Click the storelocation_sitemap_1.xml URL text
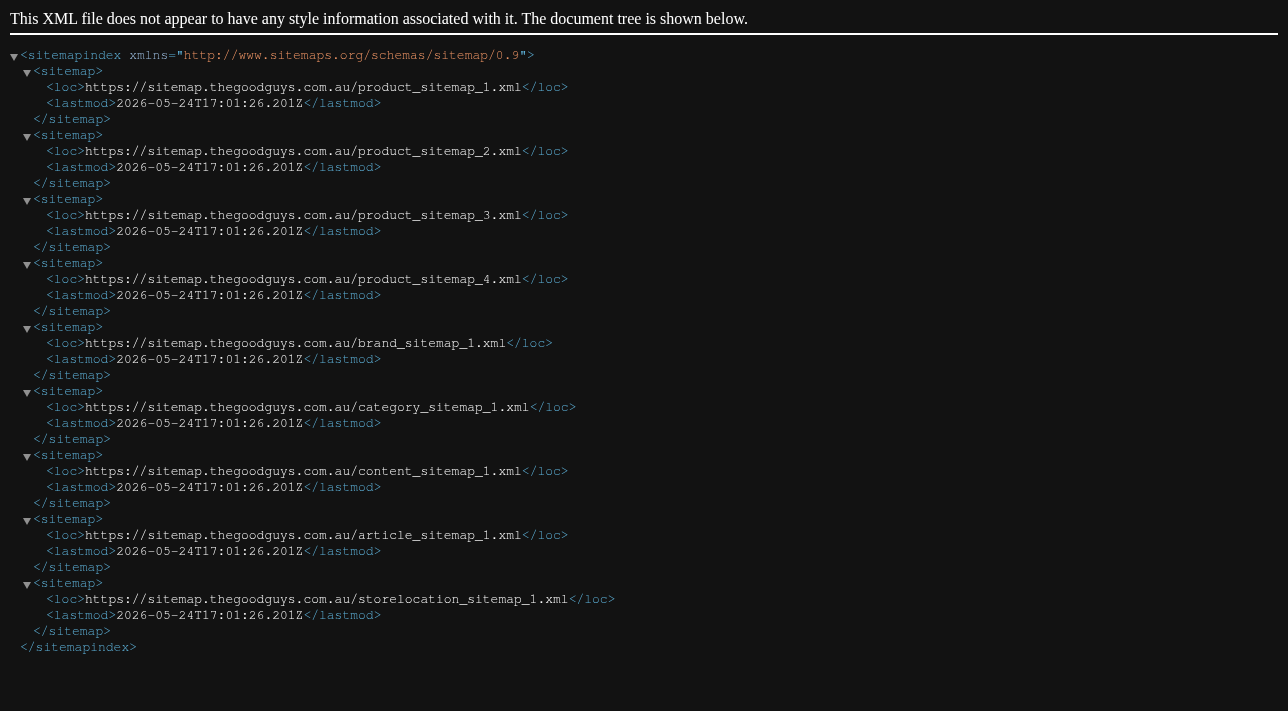 [327, 600]
